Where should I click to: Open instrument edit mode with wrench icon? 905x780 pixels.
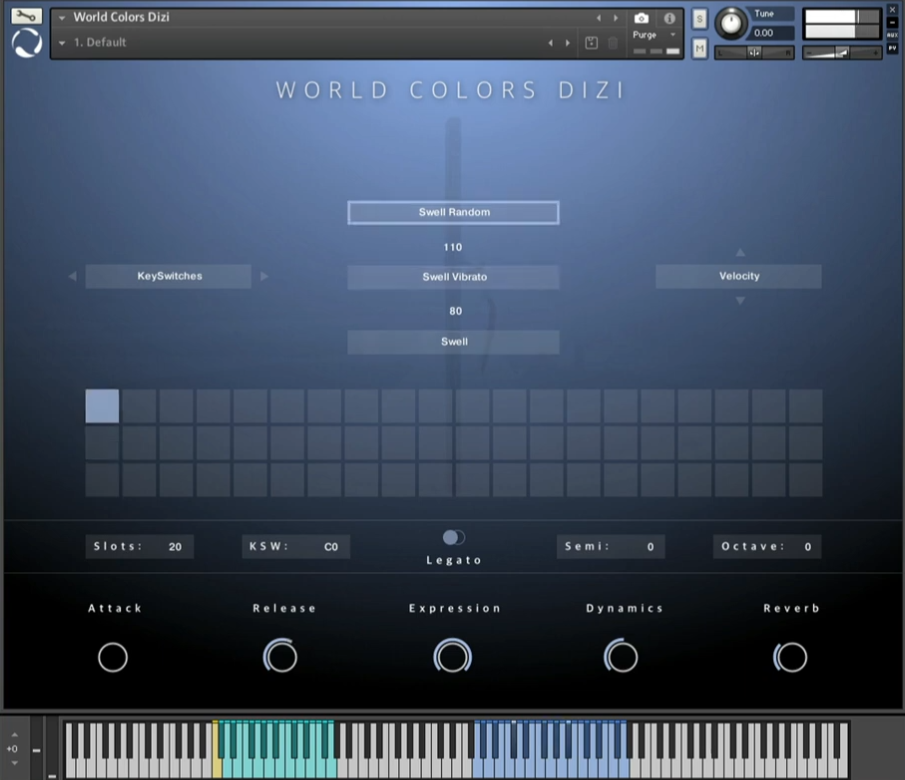tap(26, 16)
